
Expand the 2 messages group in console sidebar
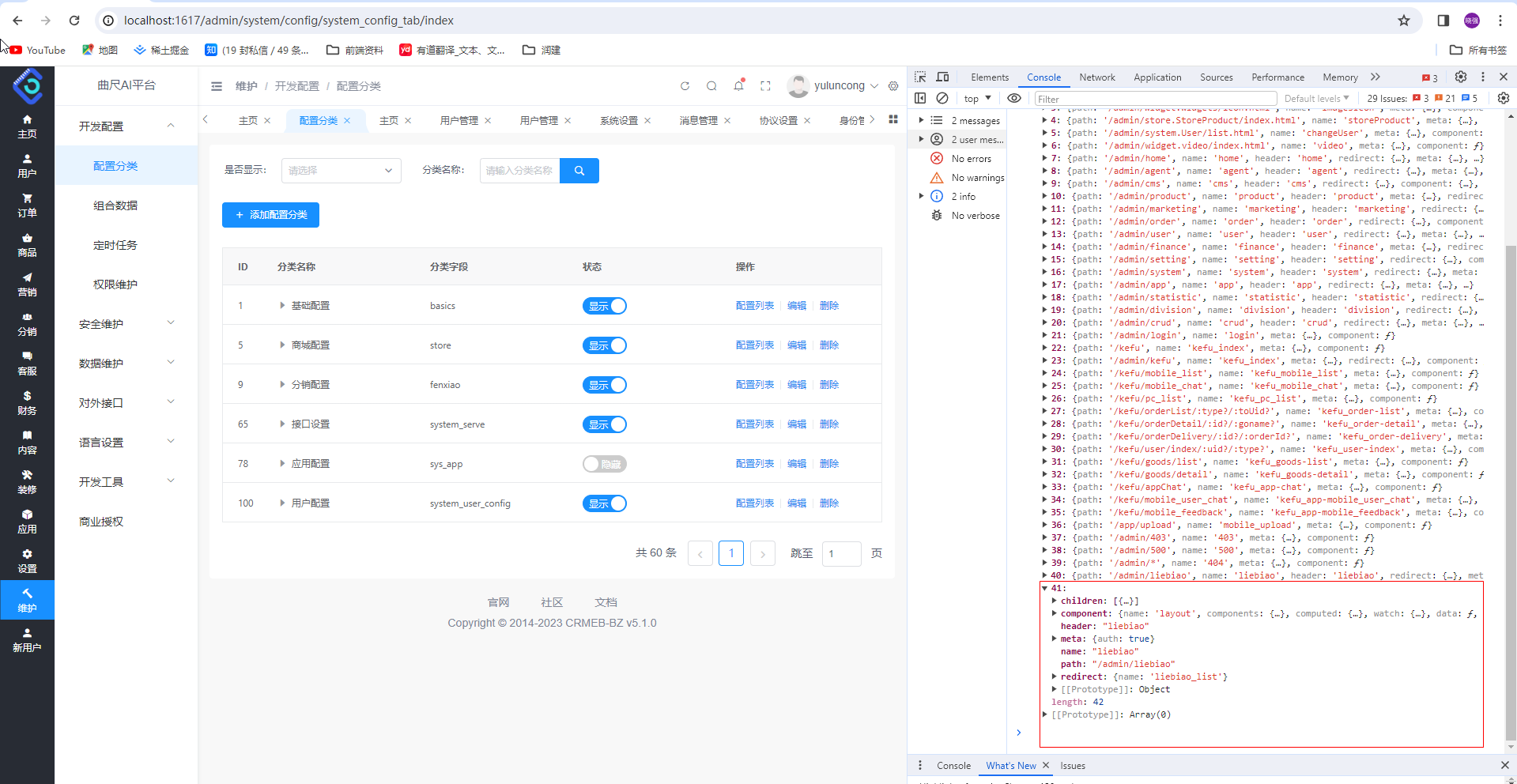[x=921, y=120]
